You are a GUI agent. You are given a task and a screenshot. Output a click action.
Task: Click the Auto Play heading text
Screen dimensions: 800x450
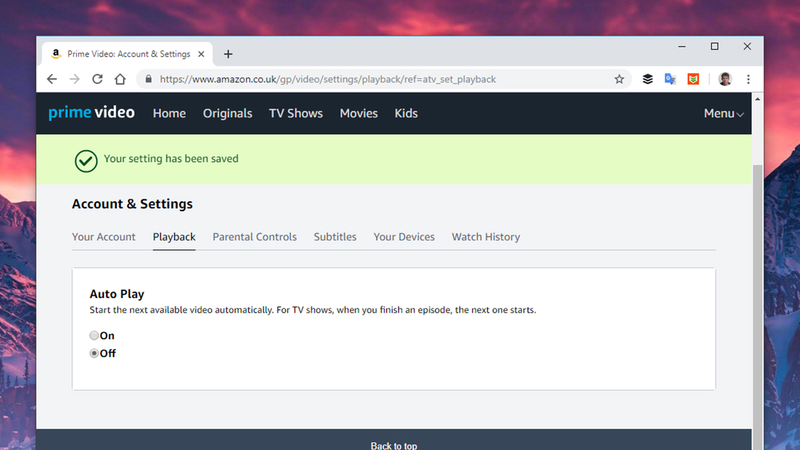[x=117, y=294]
